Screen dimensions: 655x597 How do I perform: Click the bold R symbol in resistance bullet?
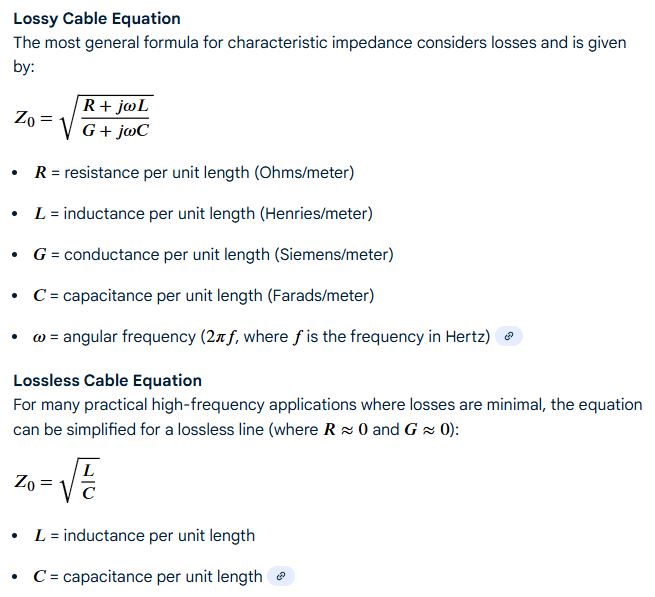(40, 173)
